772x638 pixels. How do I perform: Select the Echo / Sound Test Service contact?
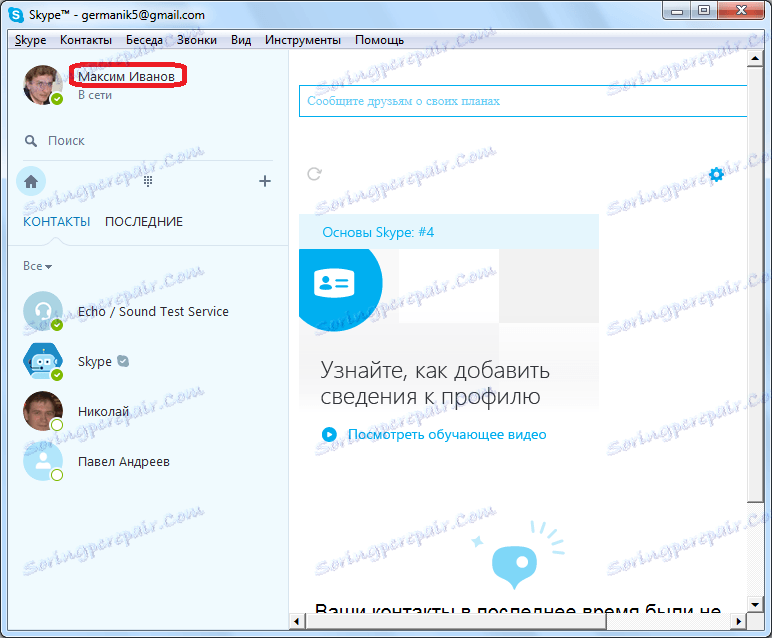[148, 312]
